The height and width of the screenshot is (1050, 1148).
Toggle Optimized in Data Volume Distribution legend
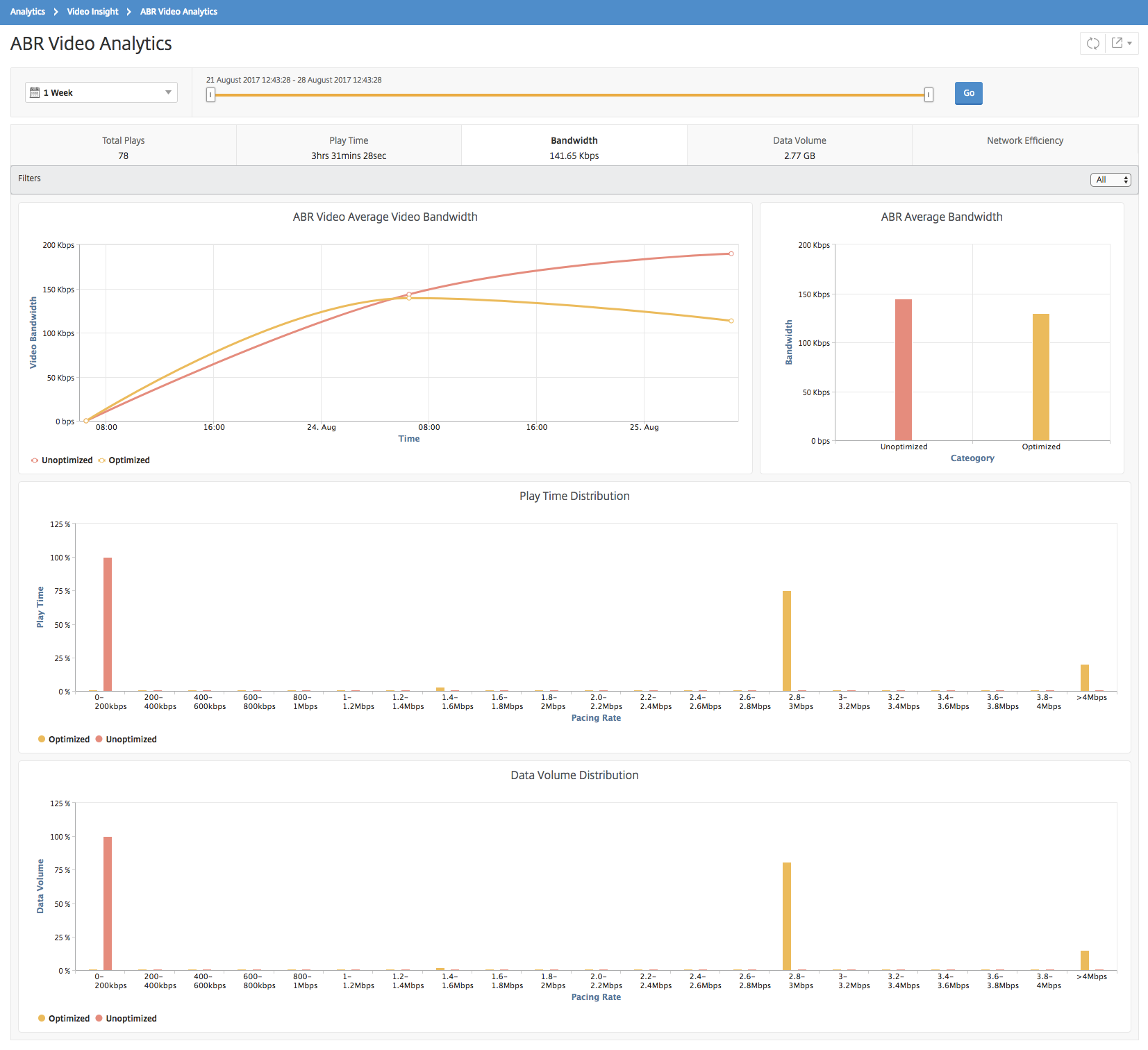[64, 1019]
